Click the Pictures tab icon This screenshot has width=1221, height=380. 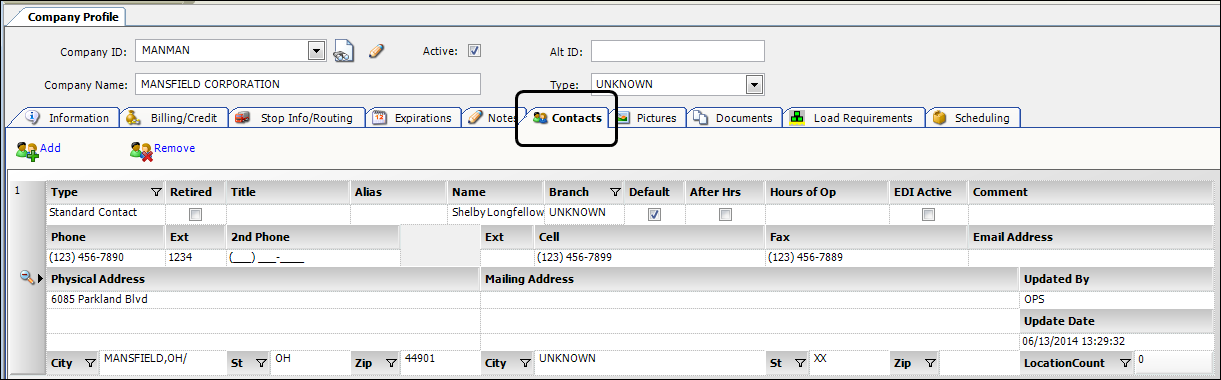coord(623,118)
